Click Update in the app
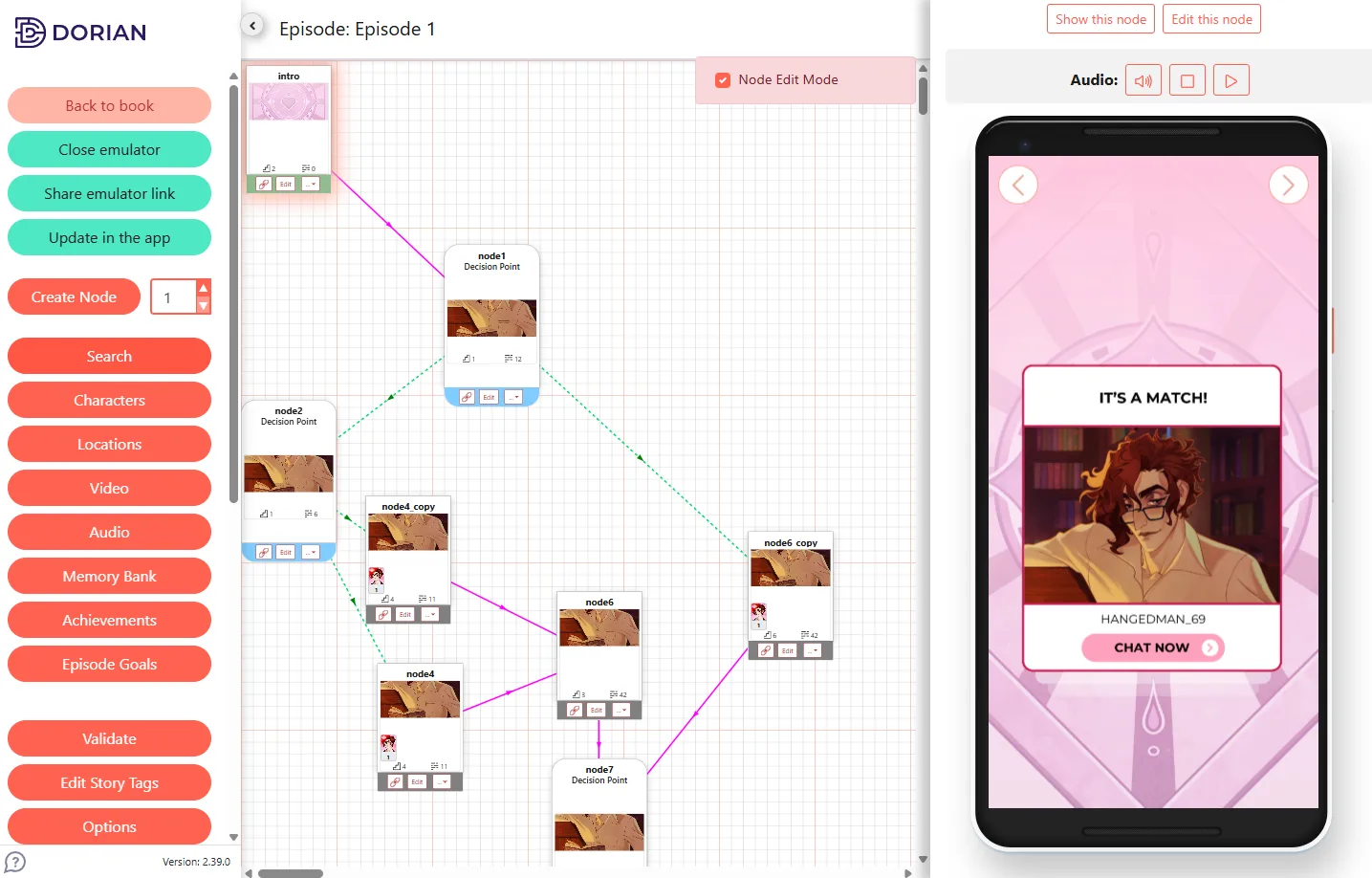The image size is (1372, 878). click(109, 237)
